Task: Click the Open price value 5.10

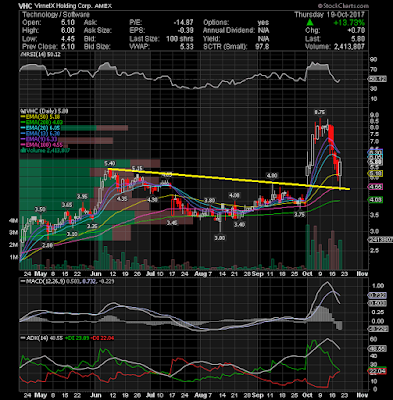Action: [x=67, y=22]
